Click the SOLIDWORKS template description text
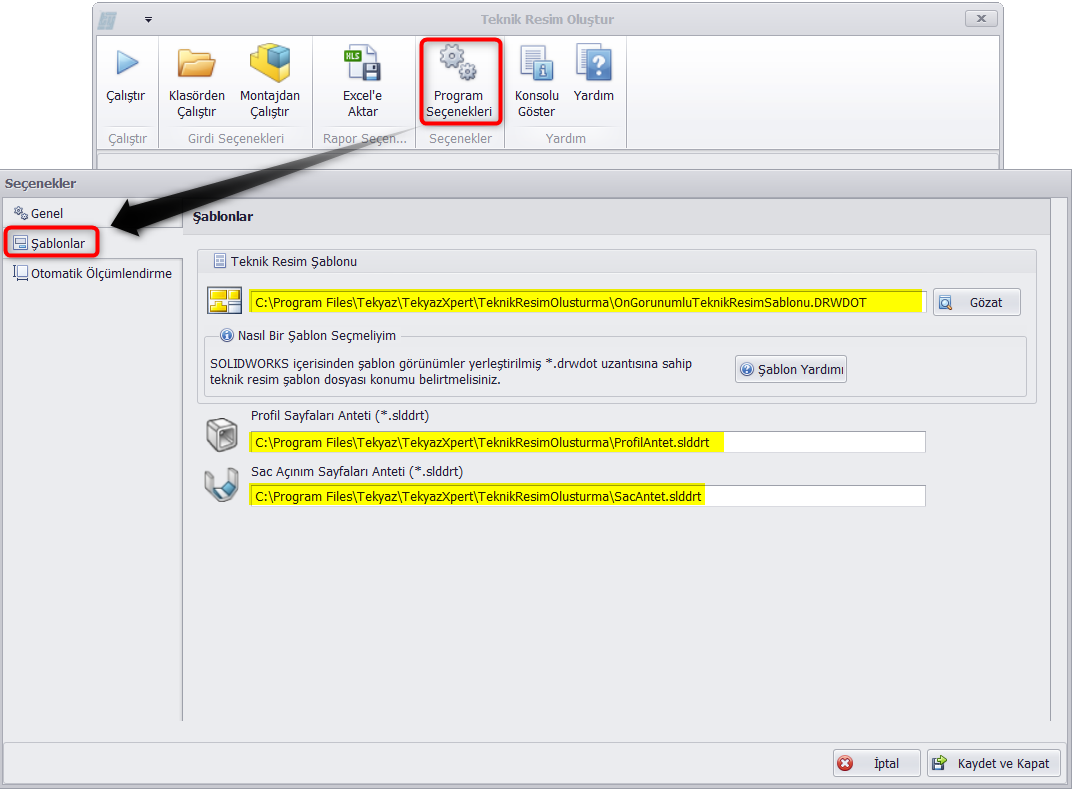 coord(451,372)
